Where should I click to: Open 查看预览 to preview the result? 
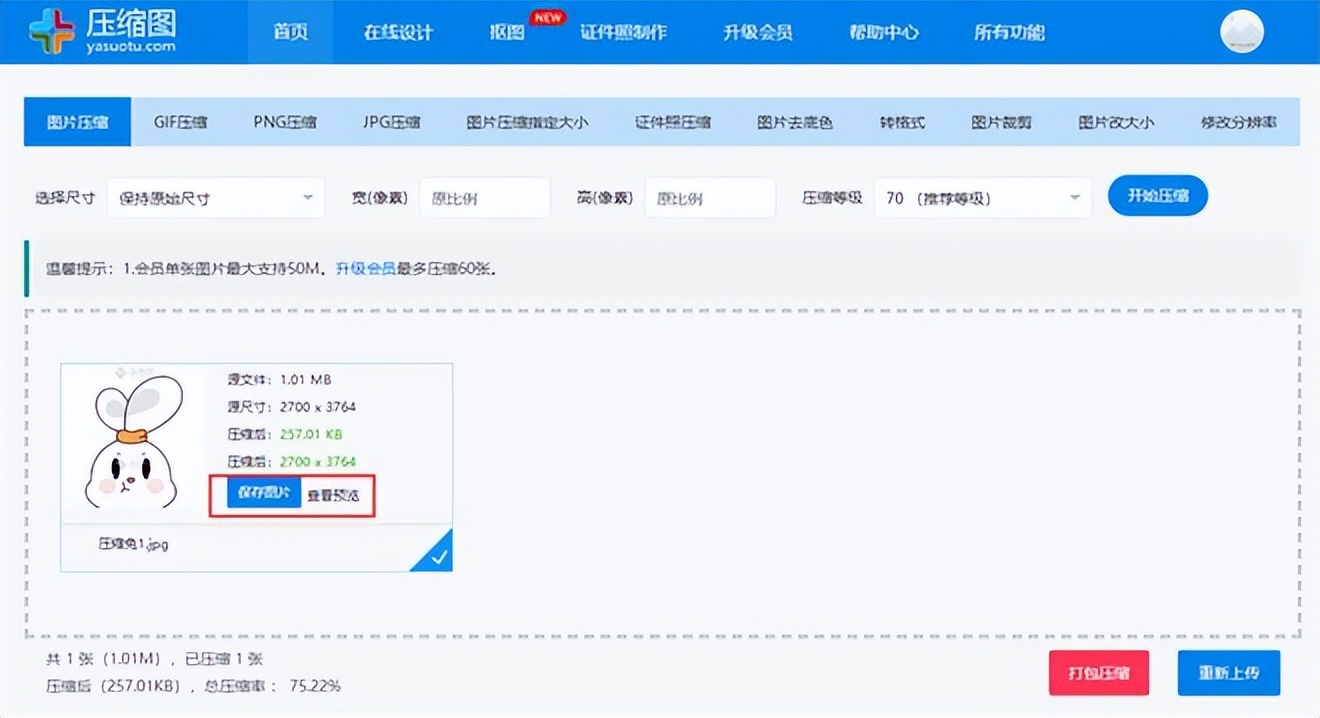pos(336,493)
